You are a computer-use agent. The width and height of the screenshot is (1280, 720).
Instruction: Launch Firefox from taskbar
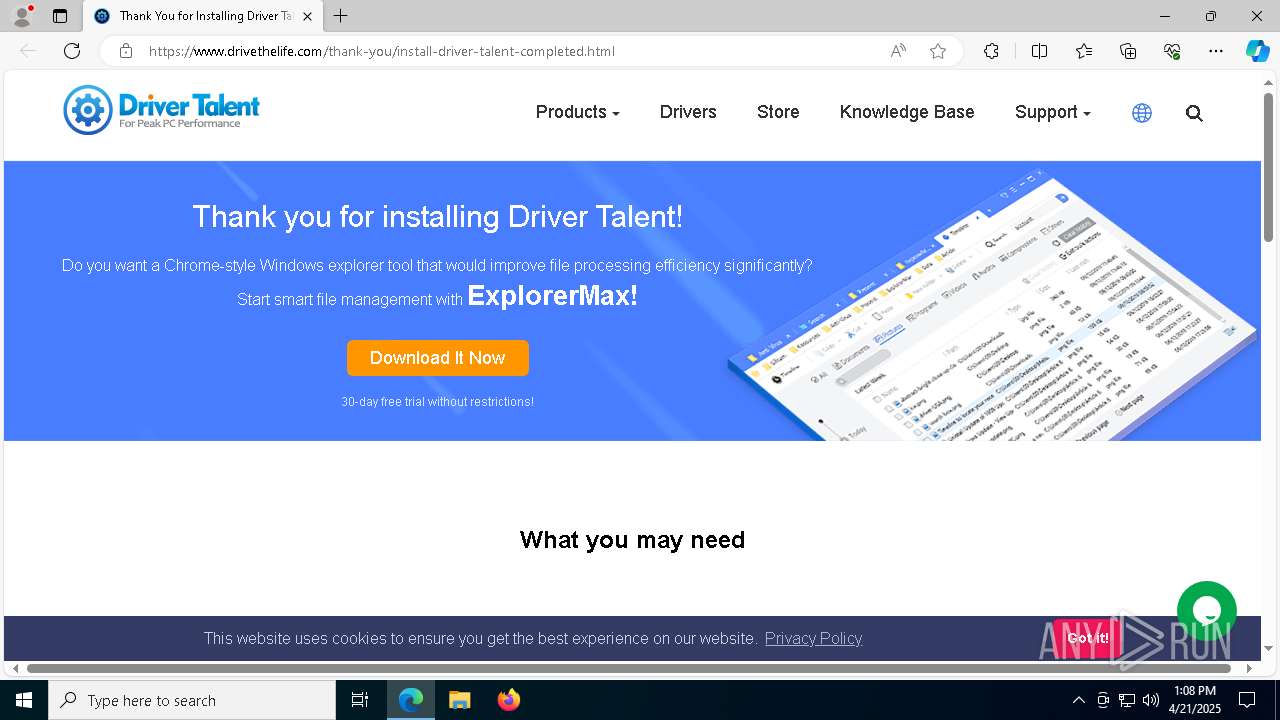pos(508,700)
